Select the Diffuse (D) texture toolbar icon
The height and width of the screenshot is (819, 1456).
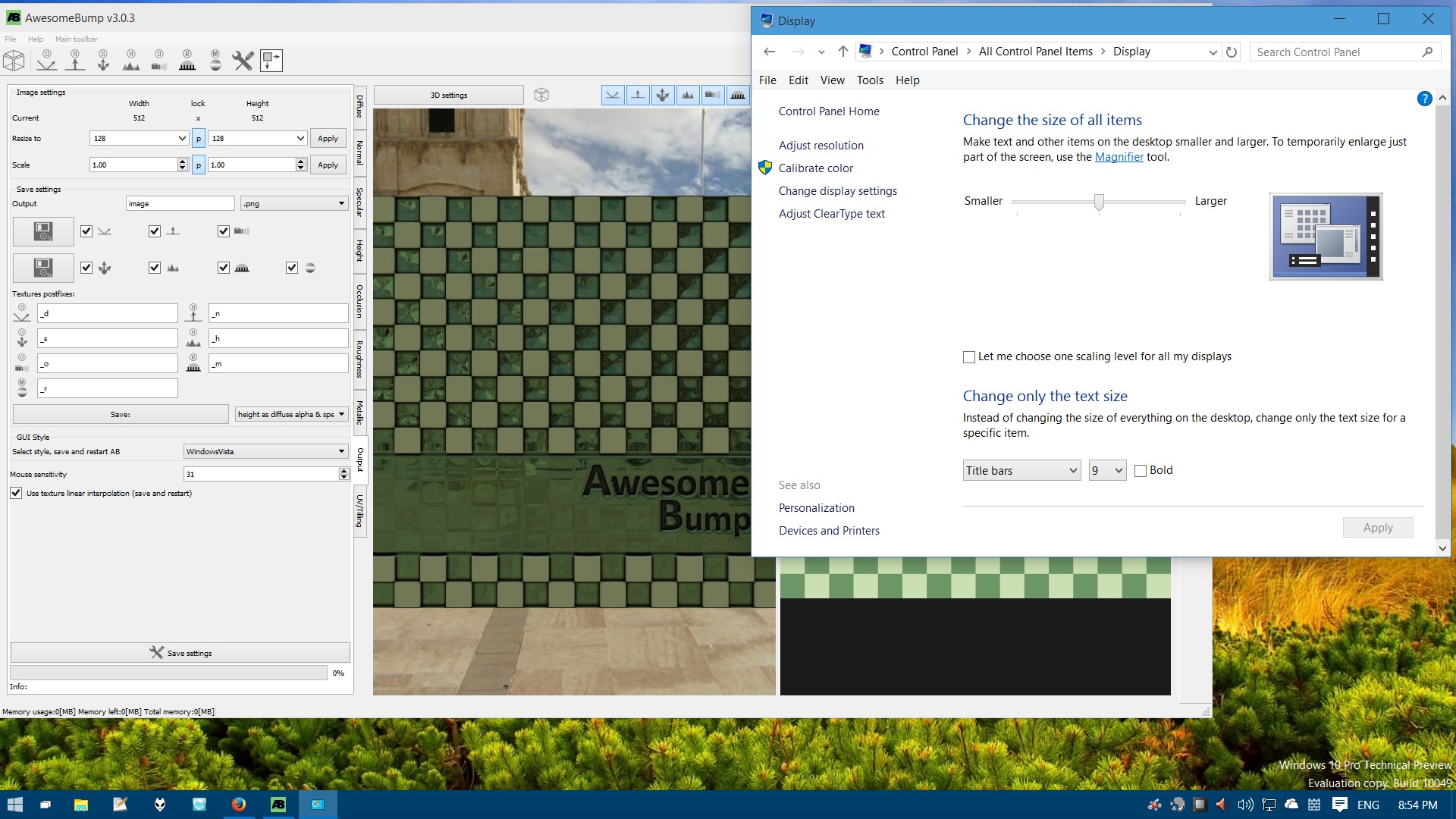tap(46, 61)
